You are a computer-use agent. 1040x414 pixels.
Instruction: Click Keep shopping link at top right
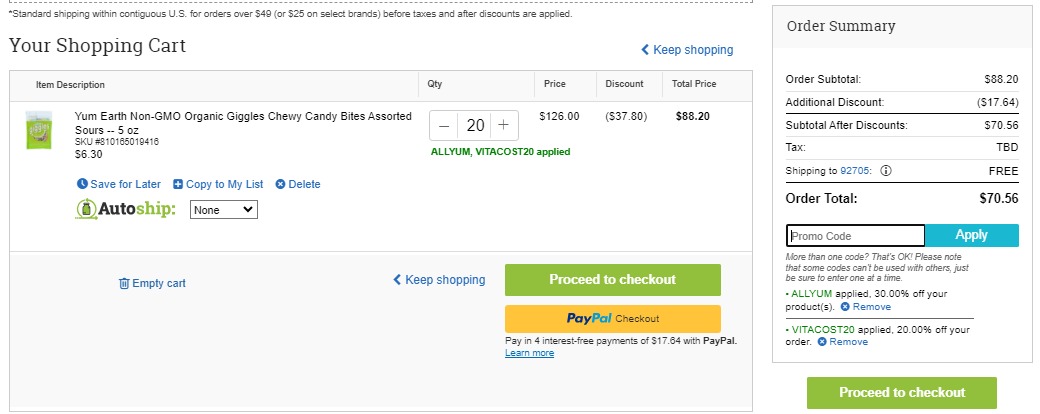(x=687, y=50)
